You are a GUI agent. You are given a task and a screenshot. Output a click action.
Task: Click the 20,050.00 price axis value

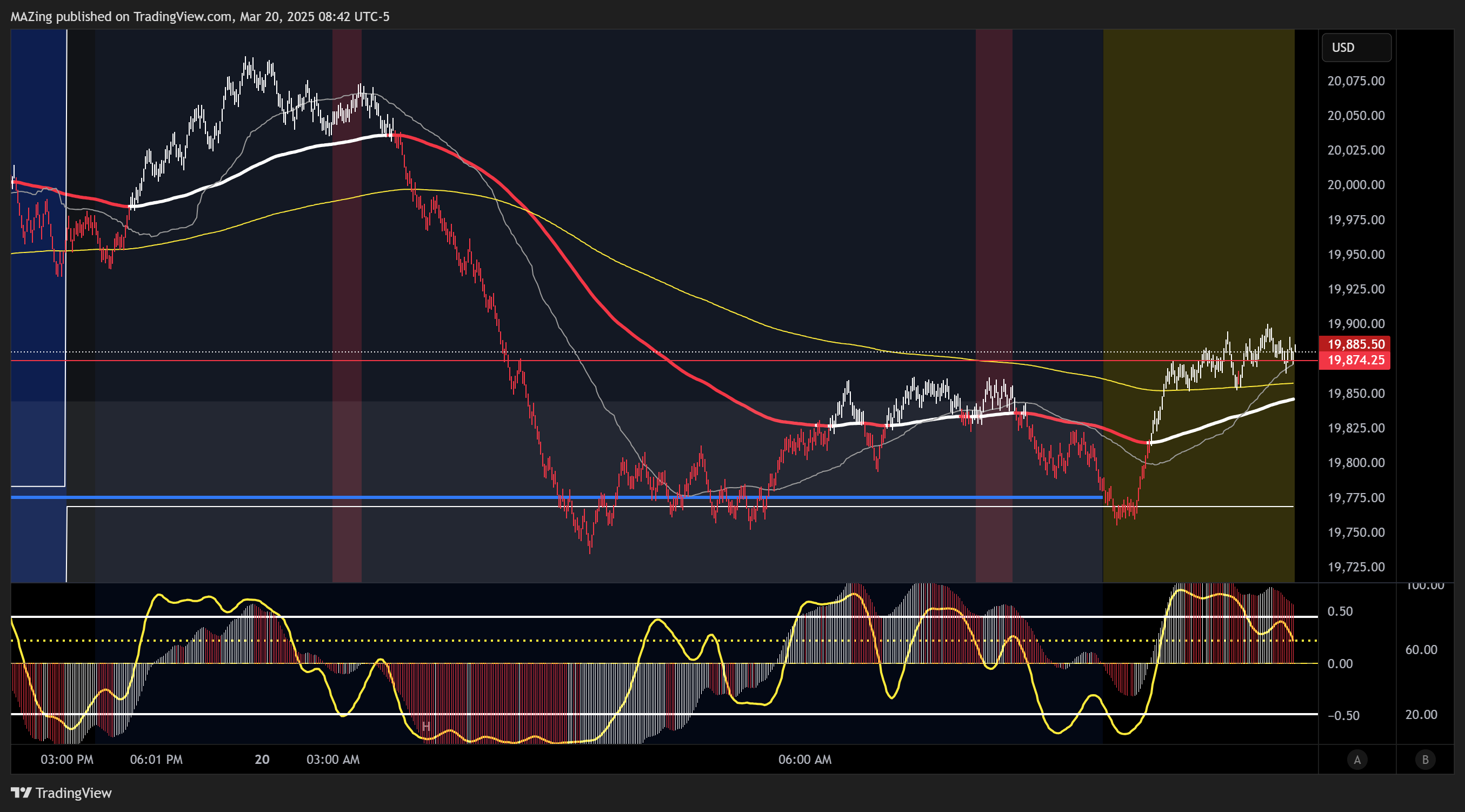pos(1356,116)
